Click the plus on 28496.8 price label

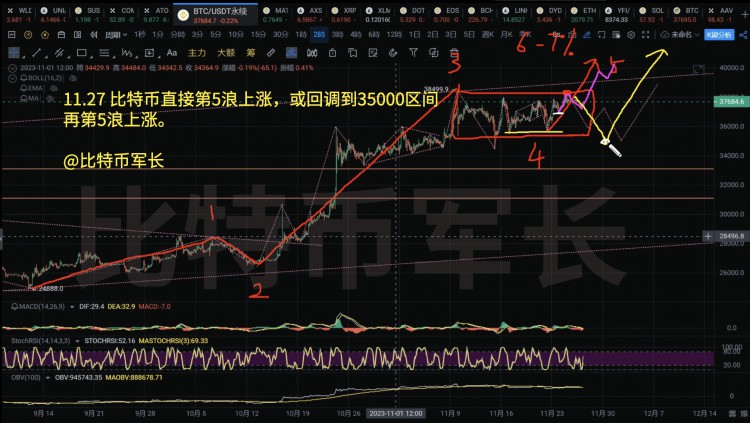tap(707, 236)
